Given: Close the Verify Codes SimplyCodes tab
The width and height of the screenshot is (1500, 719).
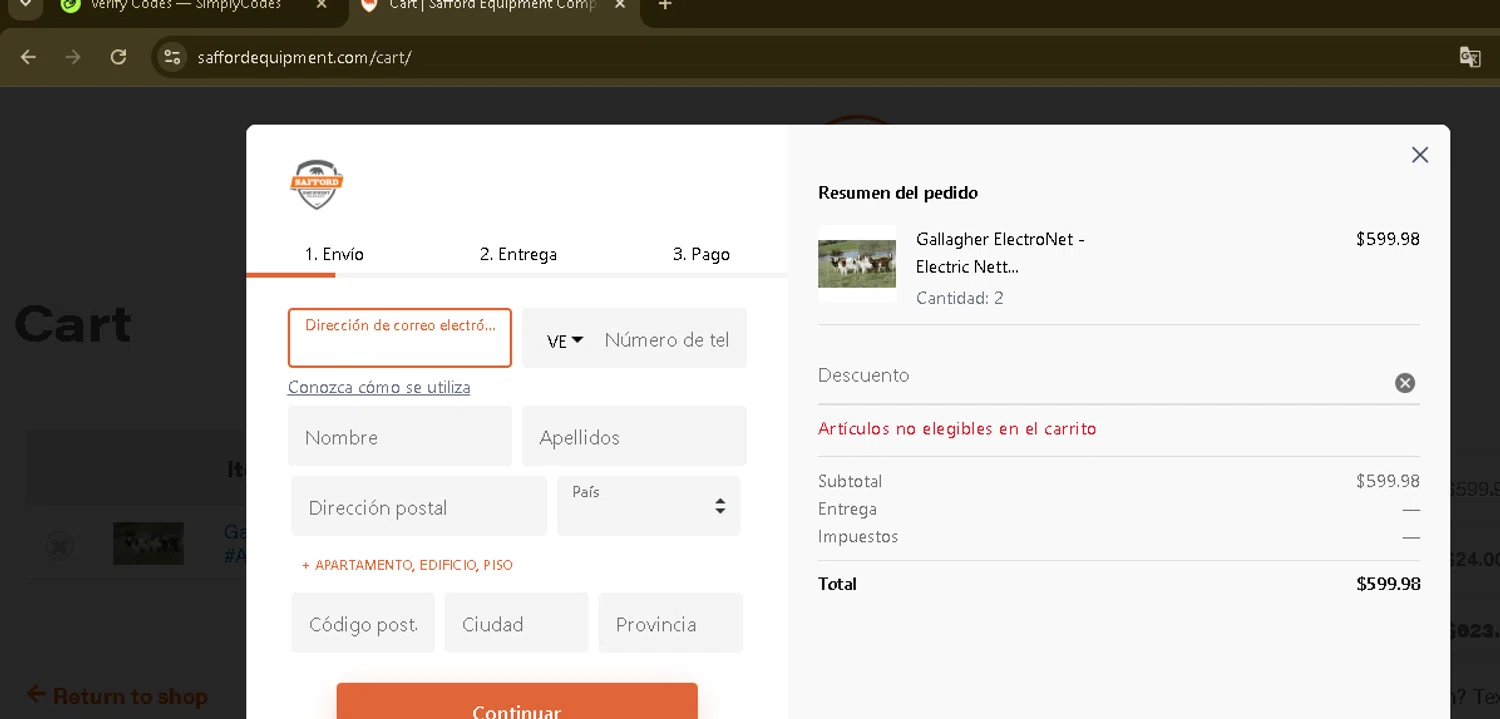Looking at the screenshot, I should (321, 5).
